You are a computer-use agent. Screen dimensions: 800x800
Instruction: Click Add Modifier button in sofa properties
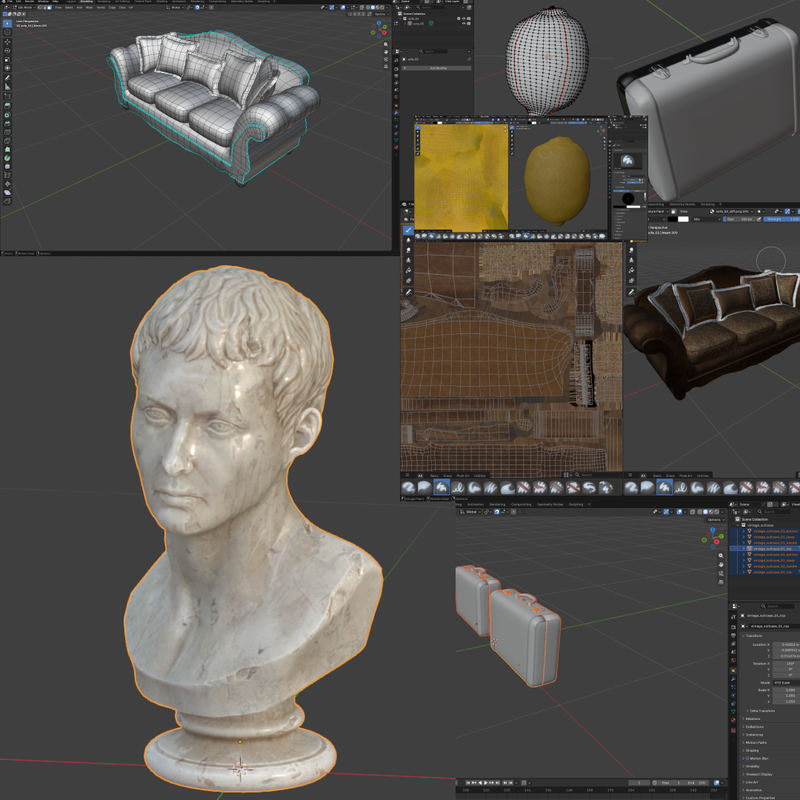coord(437,68)
